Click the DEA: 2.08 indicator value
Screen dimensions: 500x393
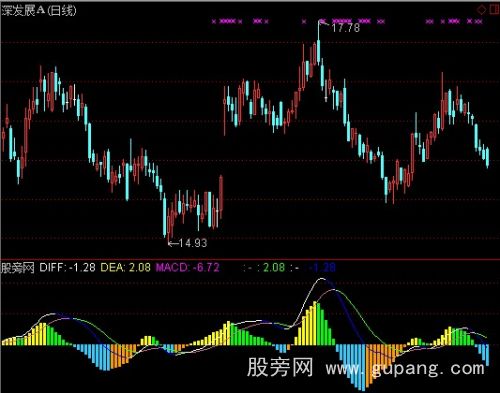pos(125,267)
